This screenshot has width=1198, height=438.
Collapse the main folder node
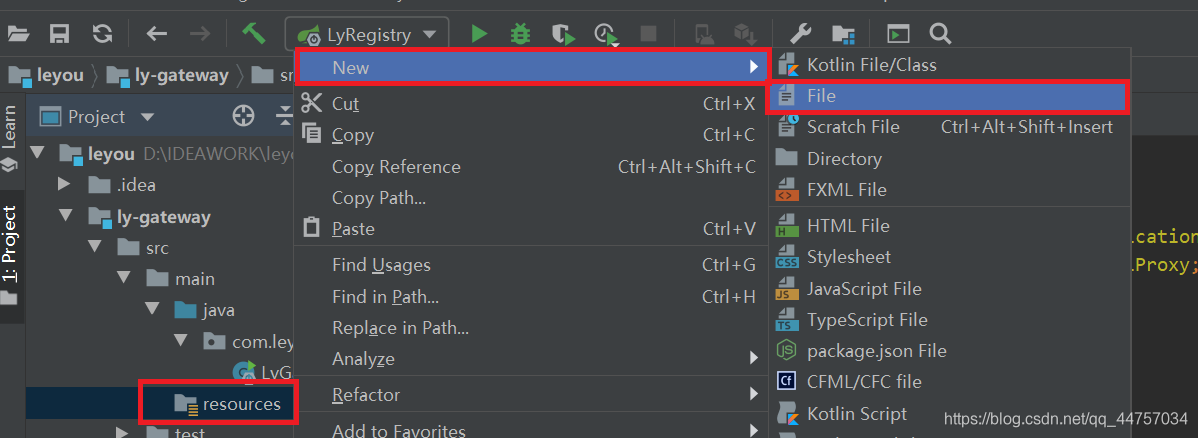pyautogui.click(x=124, y=279)
